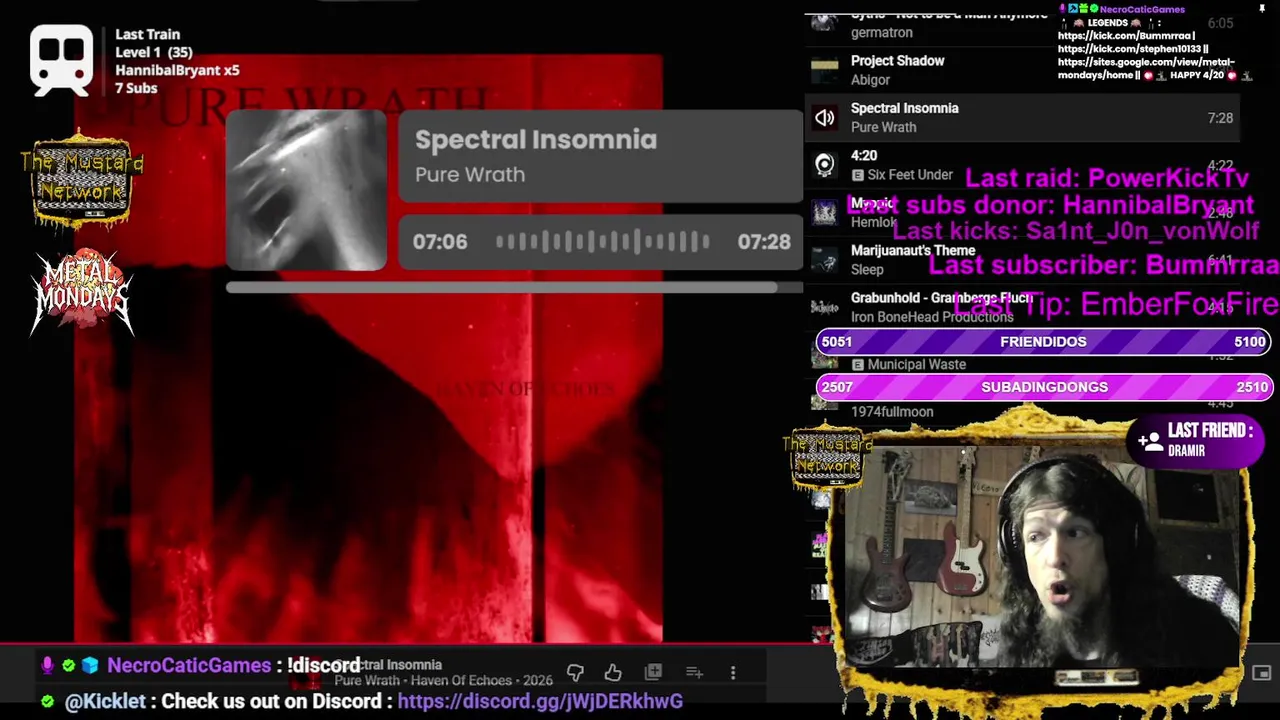Click the Grabunhold track thumbnail

point(824,307)
